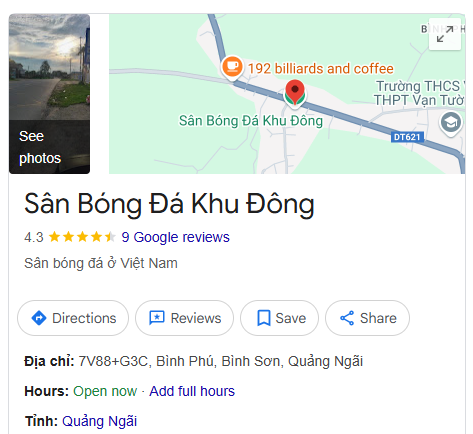Image resolution: width=473 pixels, height=434 pixels.
Task: Click Add full hours link
Action: click(x=192, y=391)
